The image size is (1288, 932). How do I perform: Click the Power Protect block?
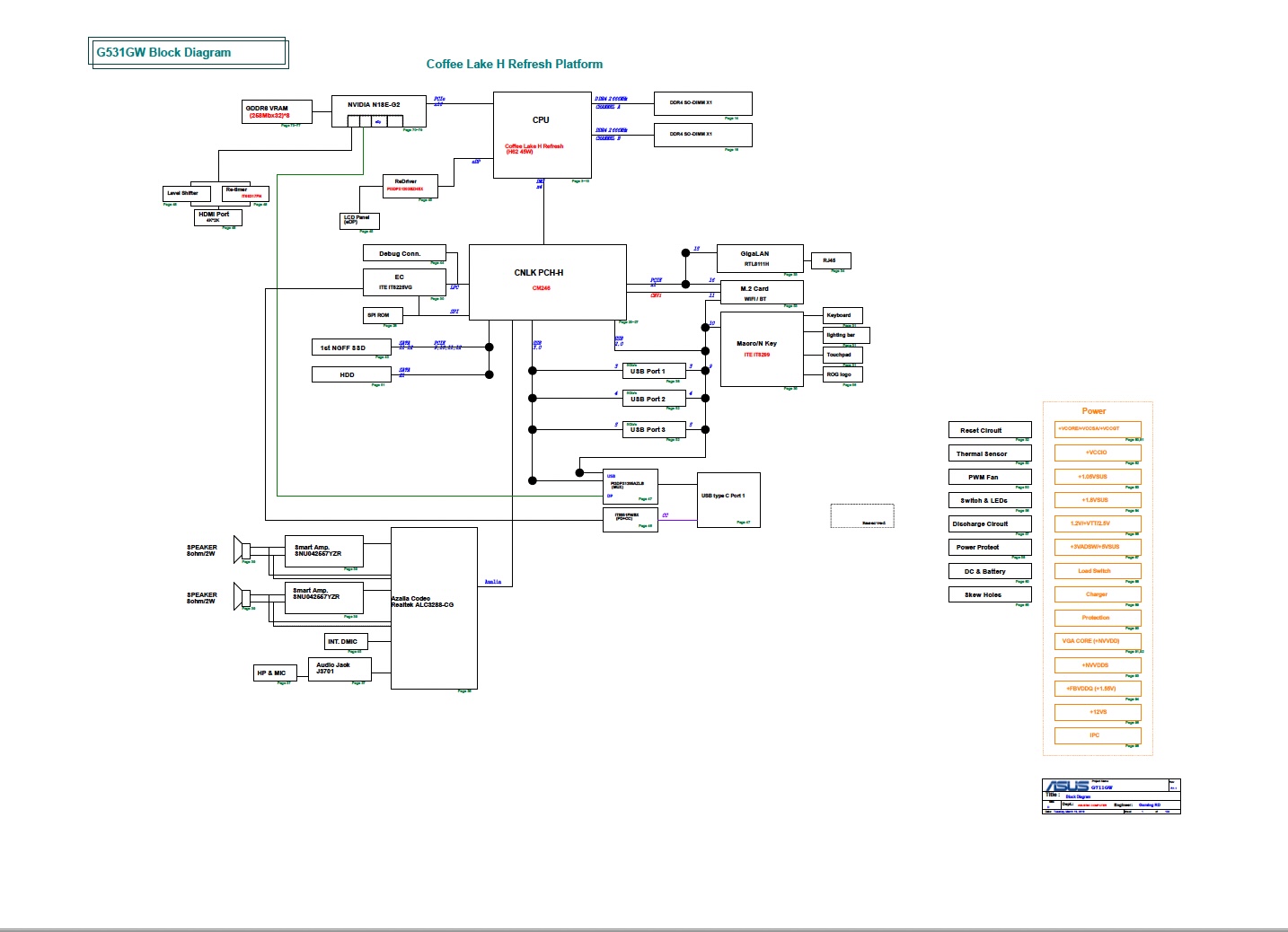(x=990, y=547)
